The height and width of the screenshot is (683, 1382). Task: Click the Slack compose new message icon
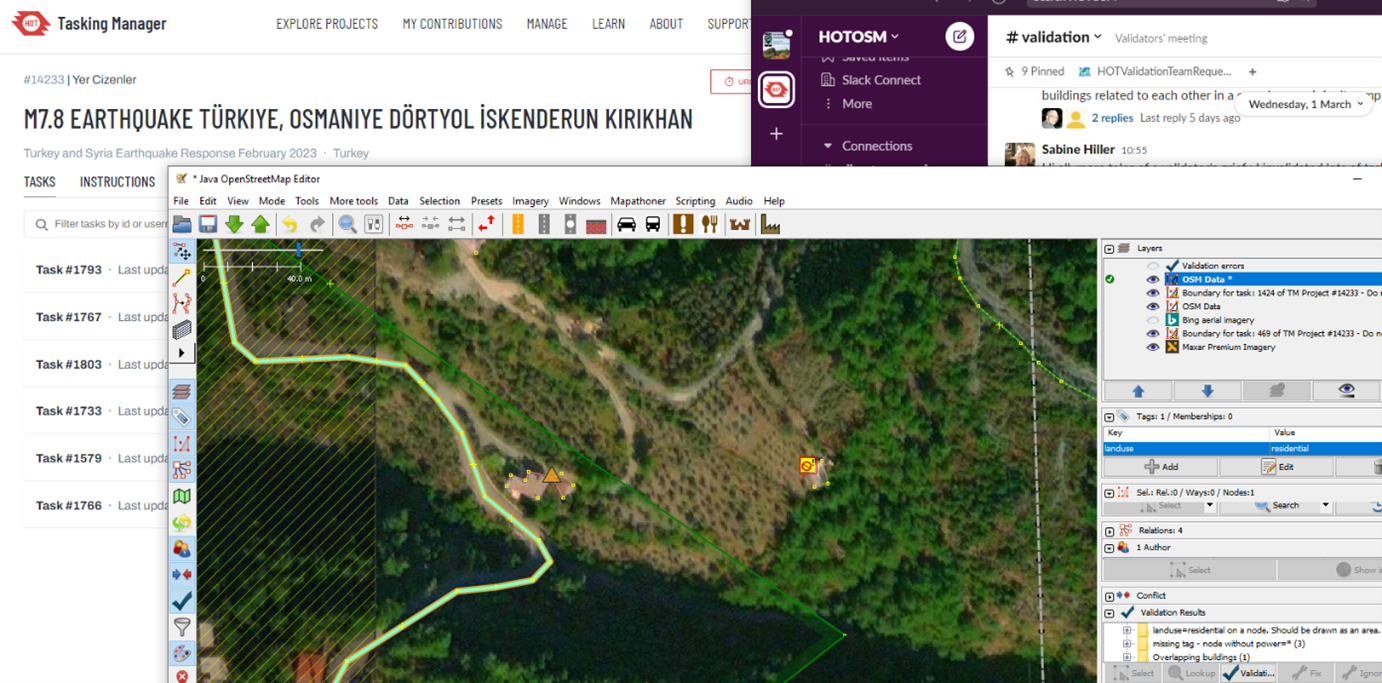(x=959, y=37)
